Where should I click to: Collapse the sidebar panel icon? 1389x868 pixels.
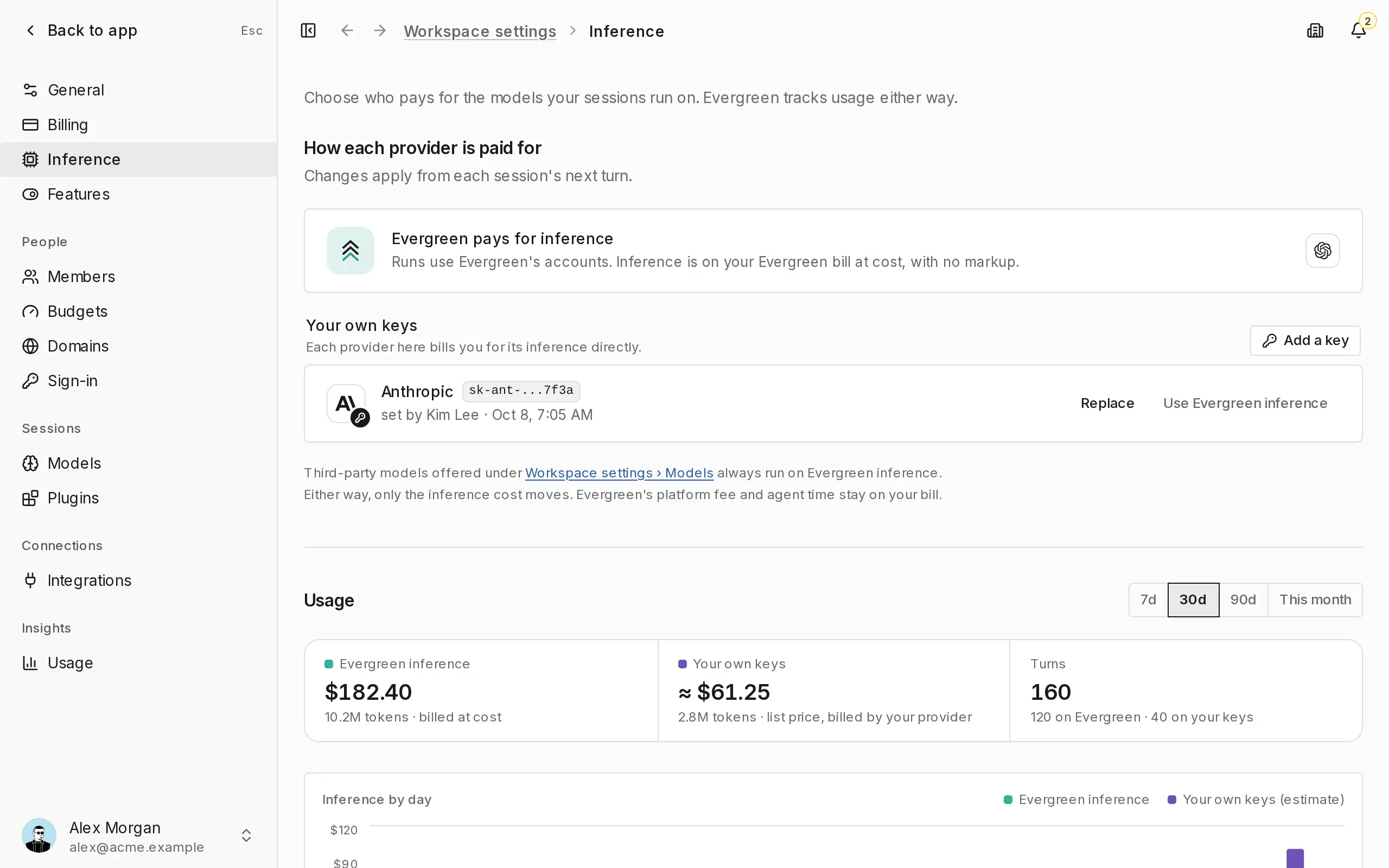pyautogui.click(x=308, y=30)
